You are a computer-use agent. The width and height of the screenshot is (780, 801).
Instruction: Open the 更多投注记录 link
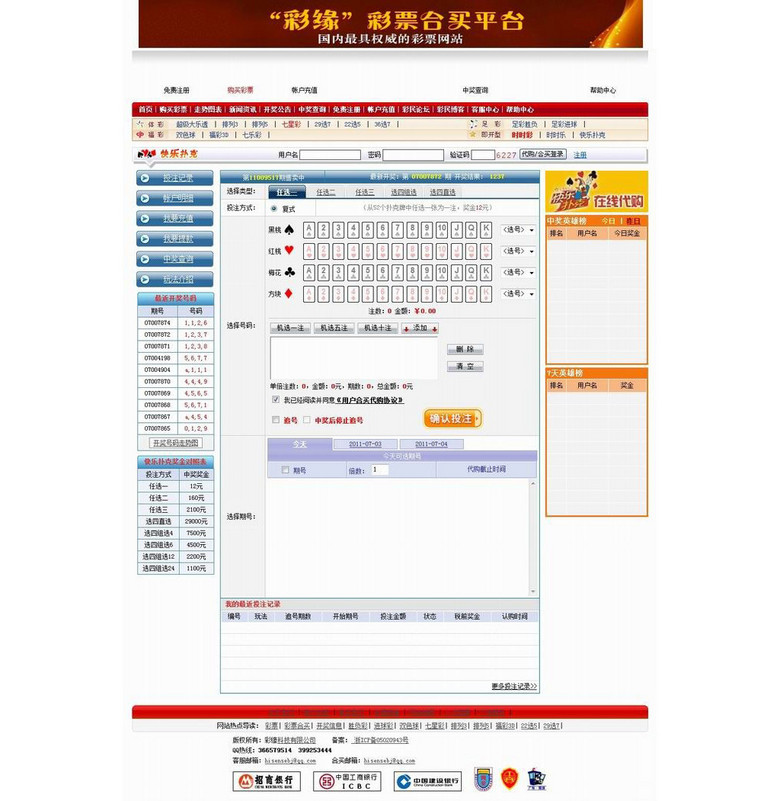(514, 686)
